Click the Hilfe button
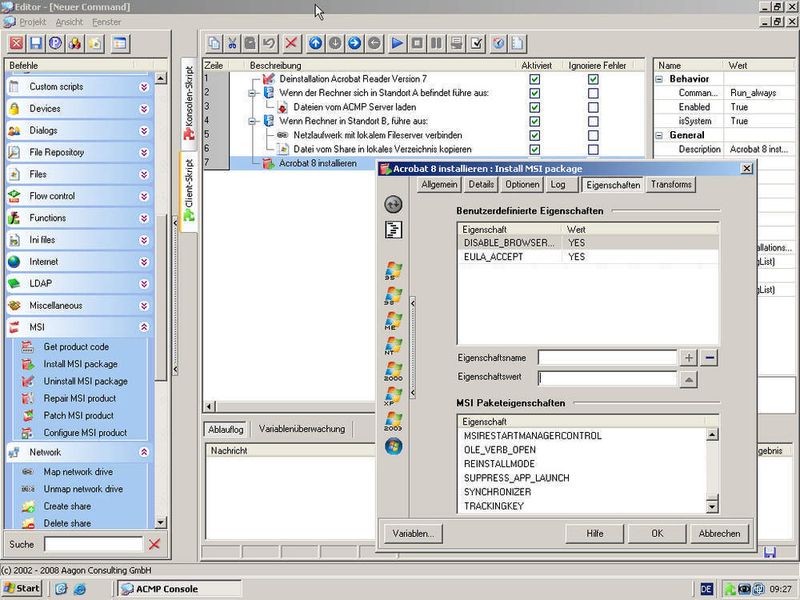This screenshot has width=800, height=600. tap(594, 534)
